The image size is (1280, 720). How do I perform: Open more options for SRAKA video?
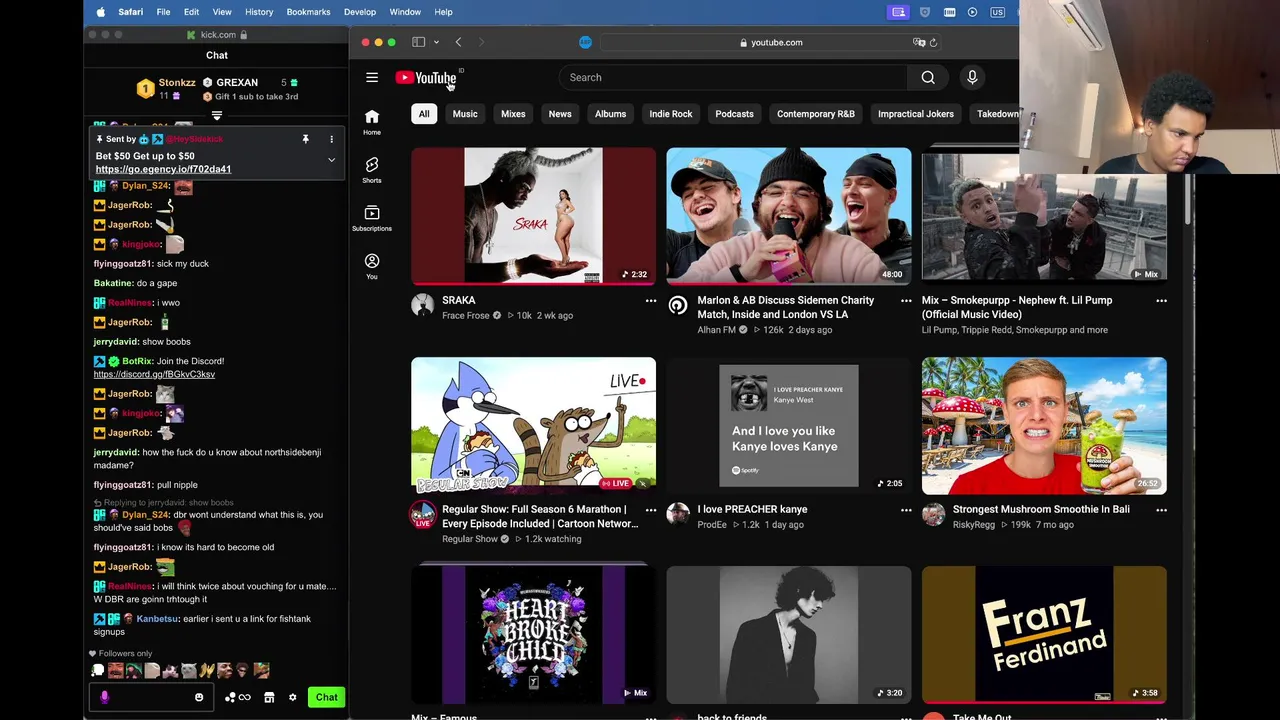[x=651, y=300]
